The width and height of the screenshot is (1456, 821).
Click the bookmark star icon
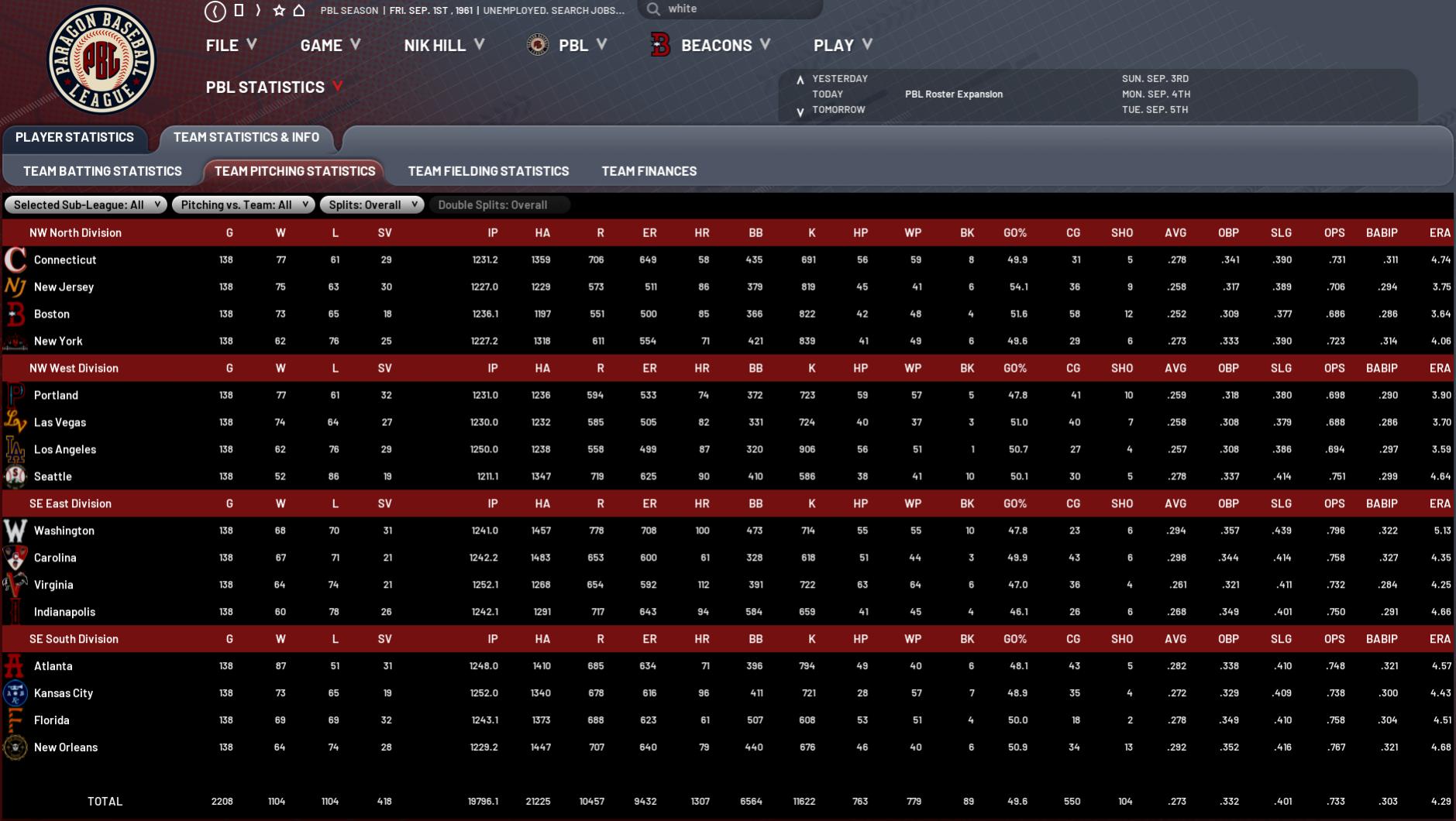(279, 11)
